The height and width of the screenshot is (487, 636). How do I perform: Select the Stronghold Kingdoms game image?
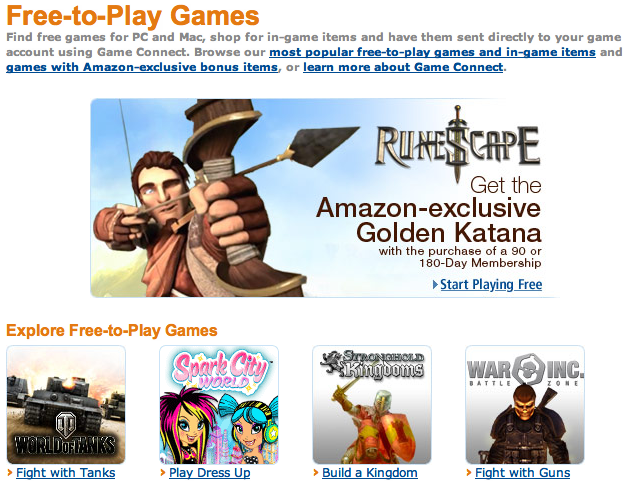372,405
